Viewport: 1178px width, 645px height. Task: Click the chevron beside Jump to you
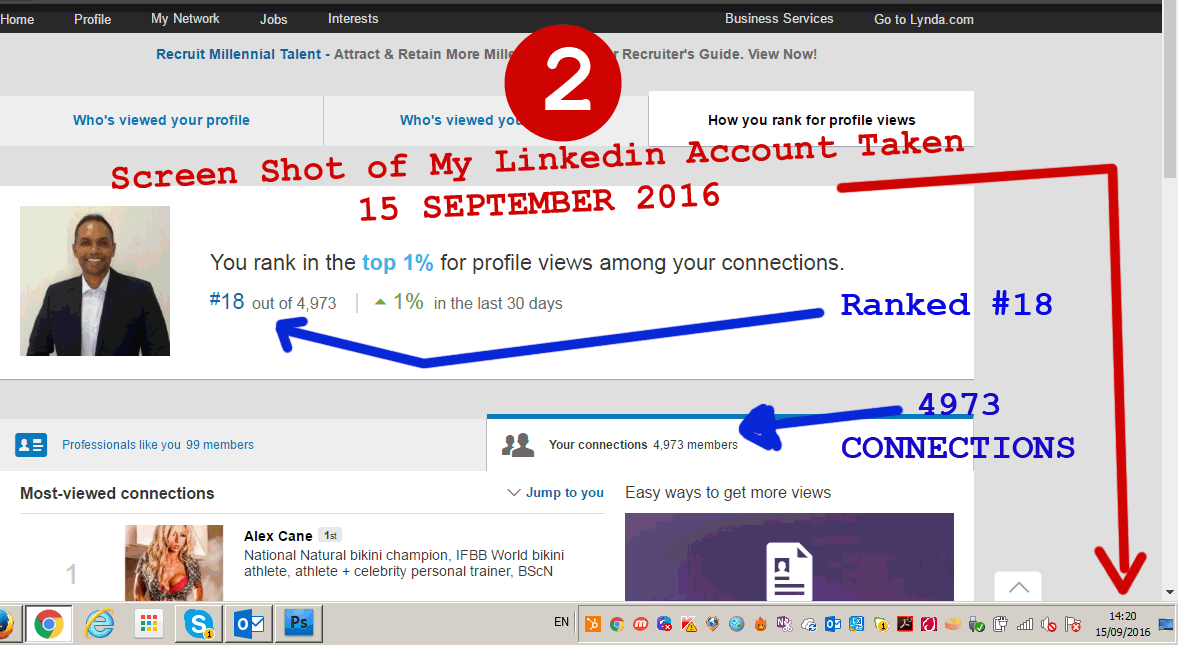click(514, 493)
